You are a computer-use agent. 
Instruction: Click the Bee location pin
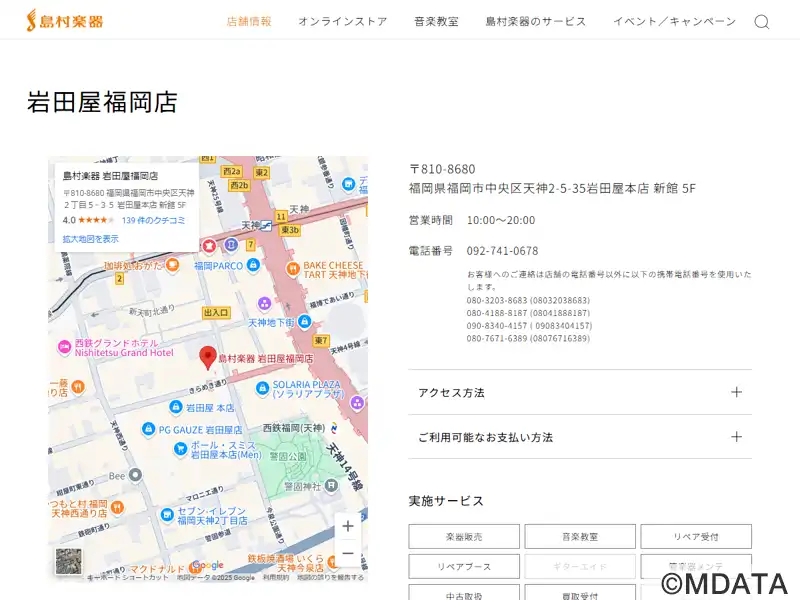click(x=135, y=476)
